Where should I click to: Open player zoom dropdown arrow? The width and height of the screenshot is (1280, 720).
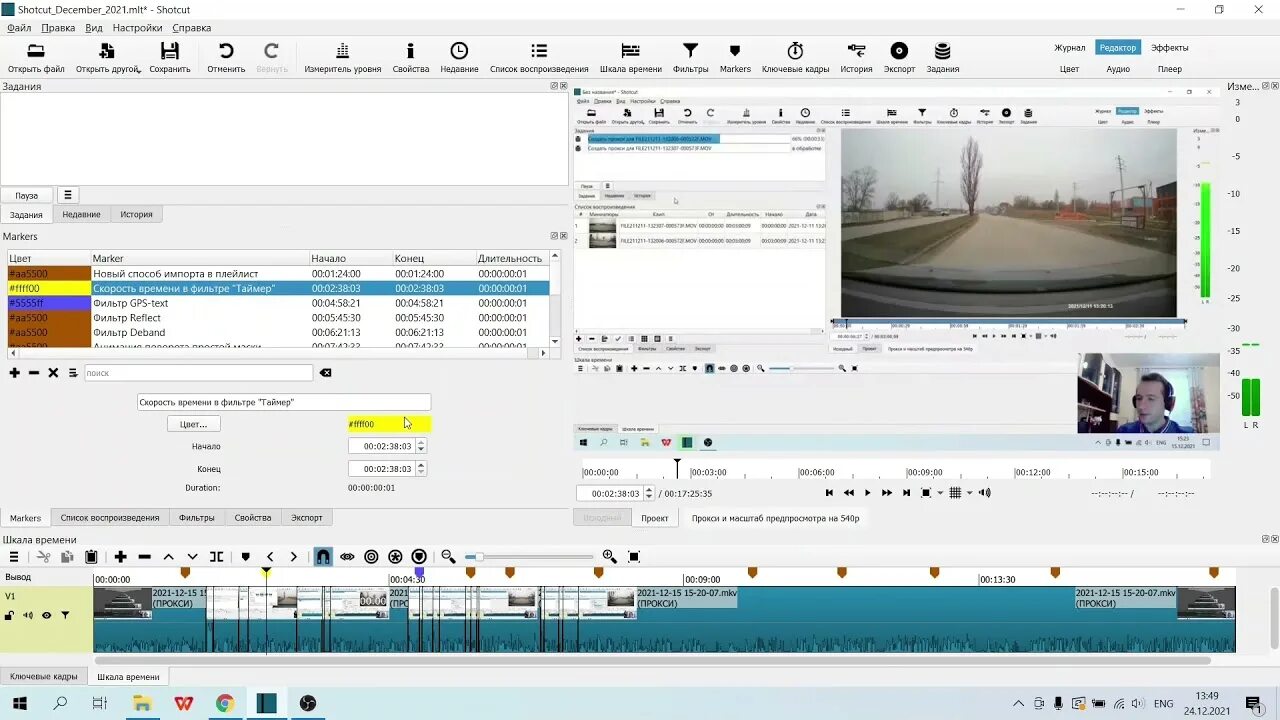[x=940, y=493]
